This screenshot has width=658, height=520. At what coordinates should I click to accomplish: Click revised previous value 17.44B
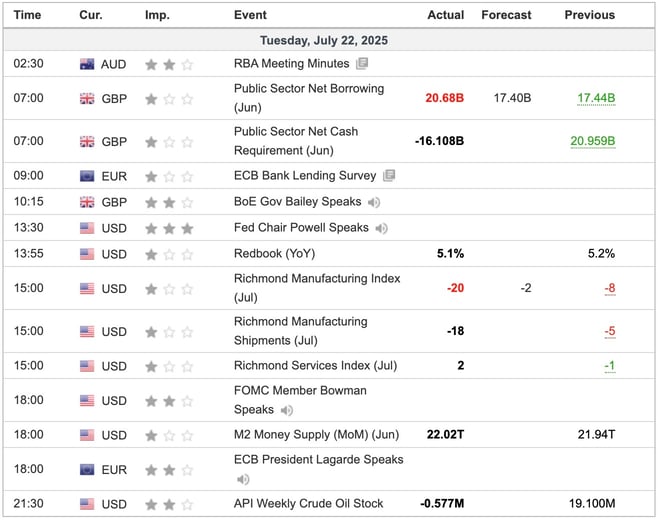pyautogui.click(x=596, y=98)
